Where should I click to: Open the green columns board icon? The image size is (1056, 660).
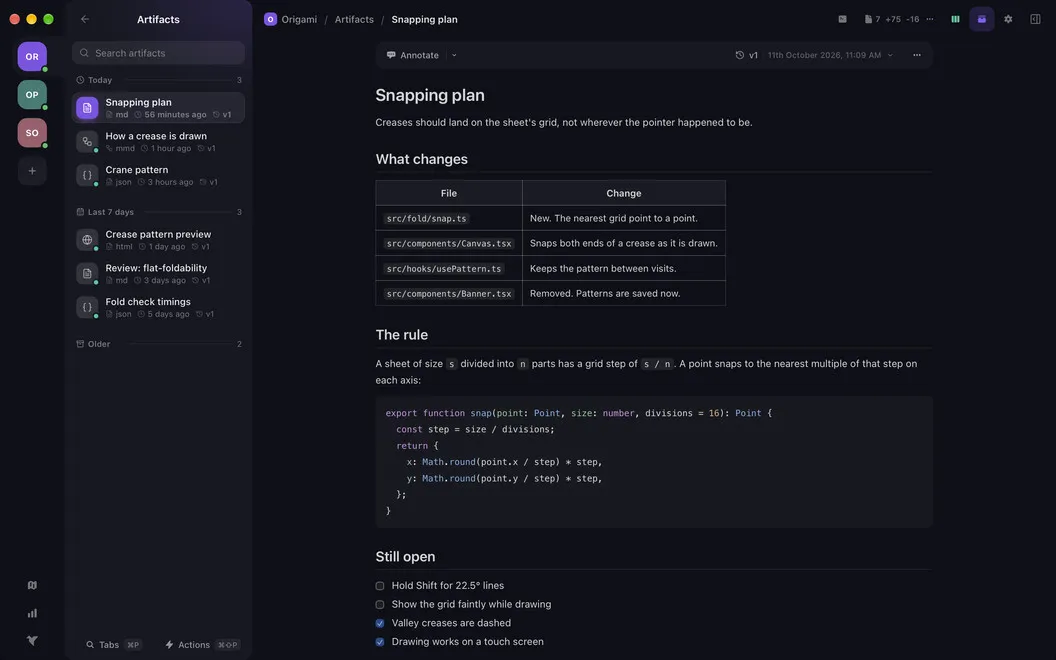point(955,20)
